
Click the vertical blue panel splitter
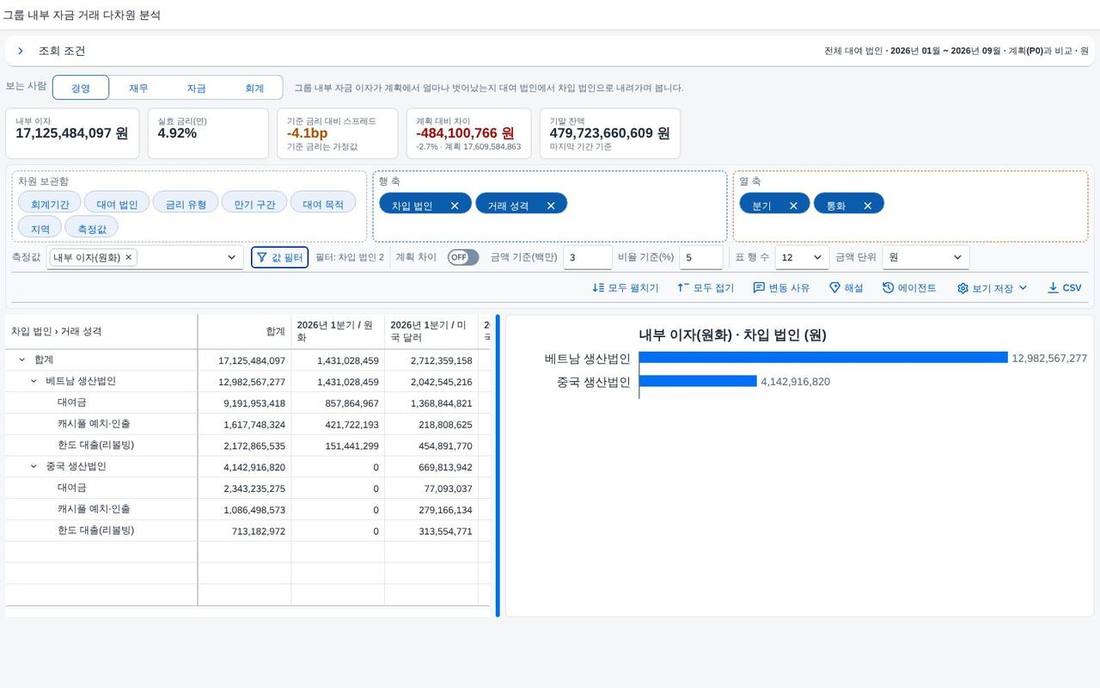(x=497, y=466)
